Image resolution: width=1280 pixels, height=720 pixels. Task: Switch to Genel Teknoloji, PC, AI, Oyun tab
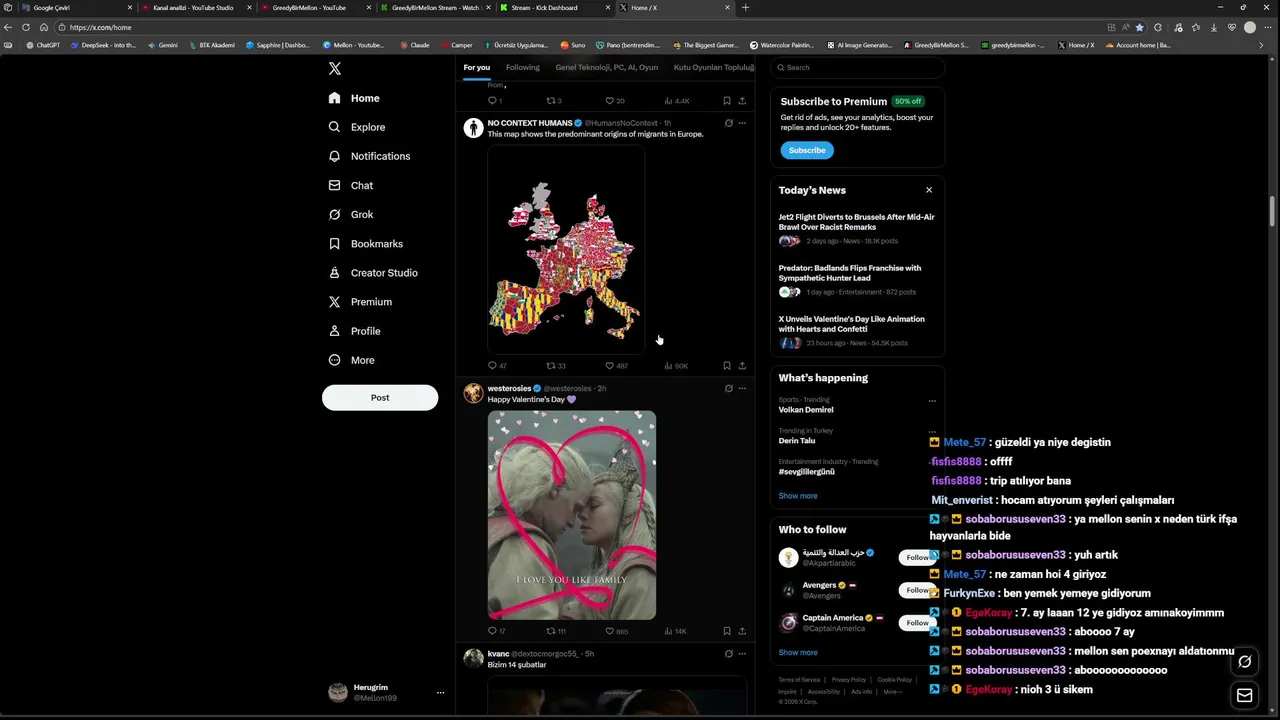607,67
